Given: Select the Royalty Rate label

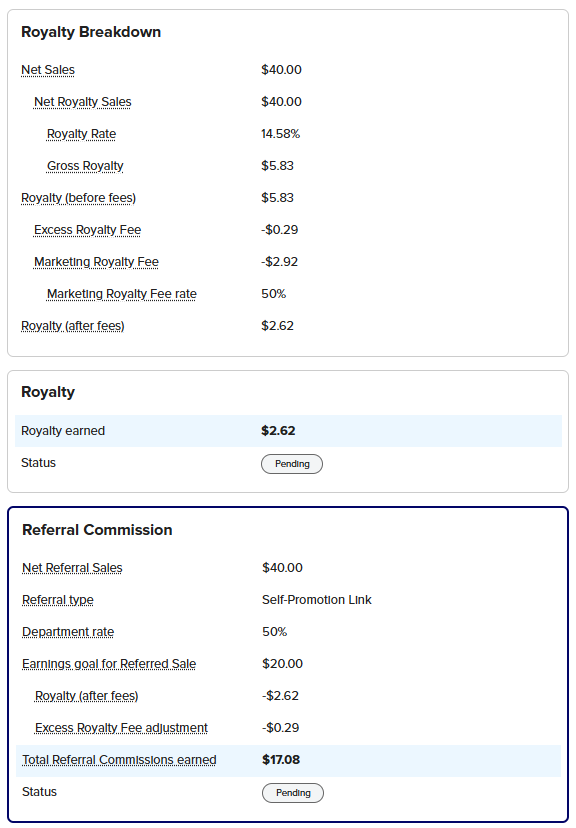Looking at the screenshot, I should pyautogui.click(x=81, y=134).
